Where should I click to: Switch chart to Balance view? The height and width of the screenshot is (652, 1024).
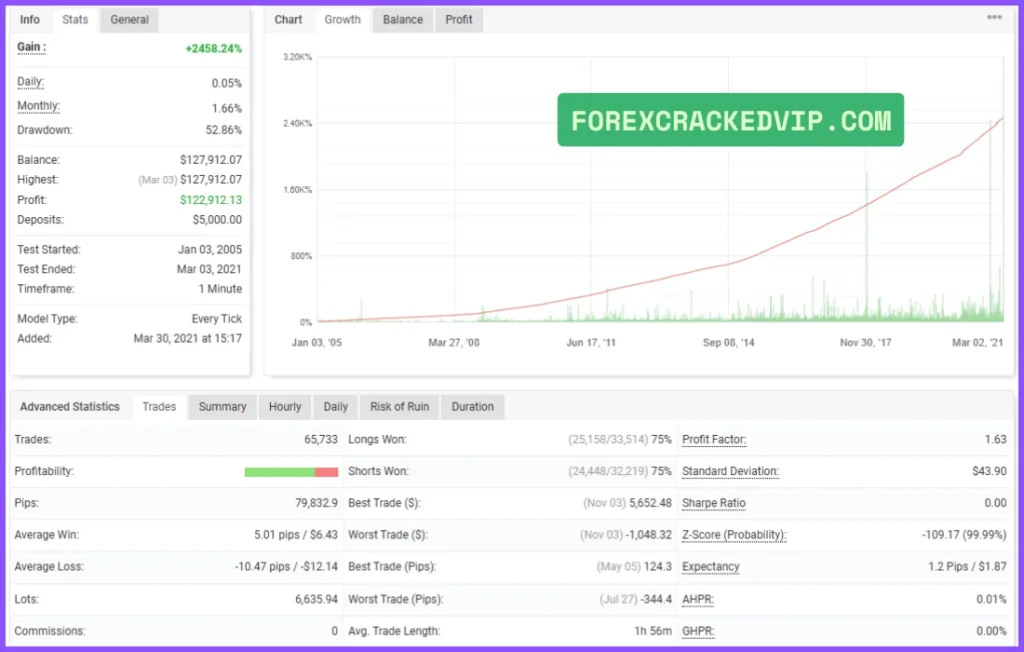pos(403,20)
